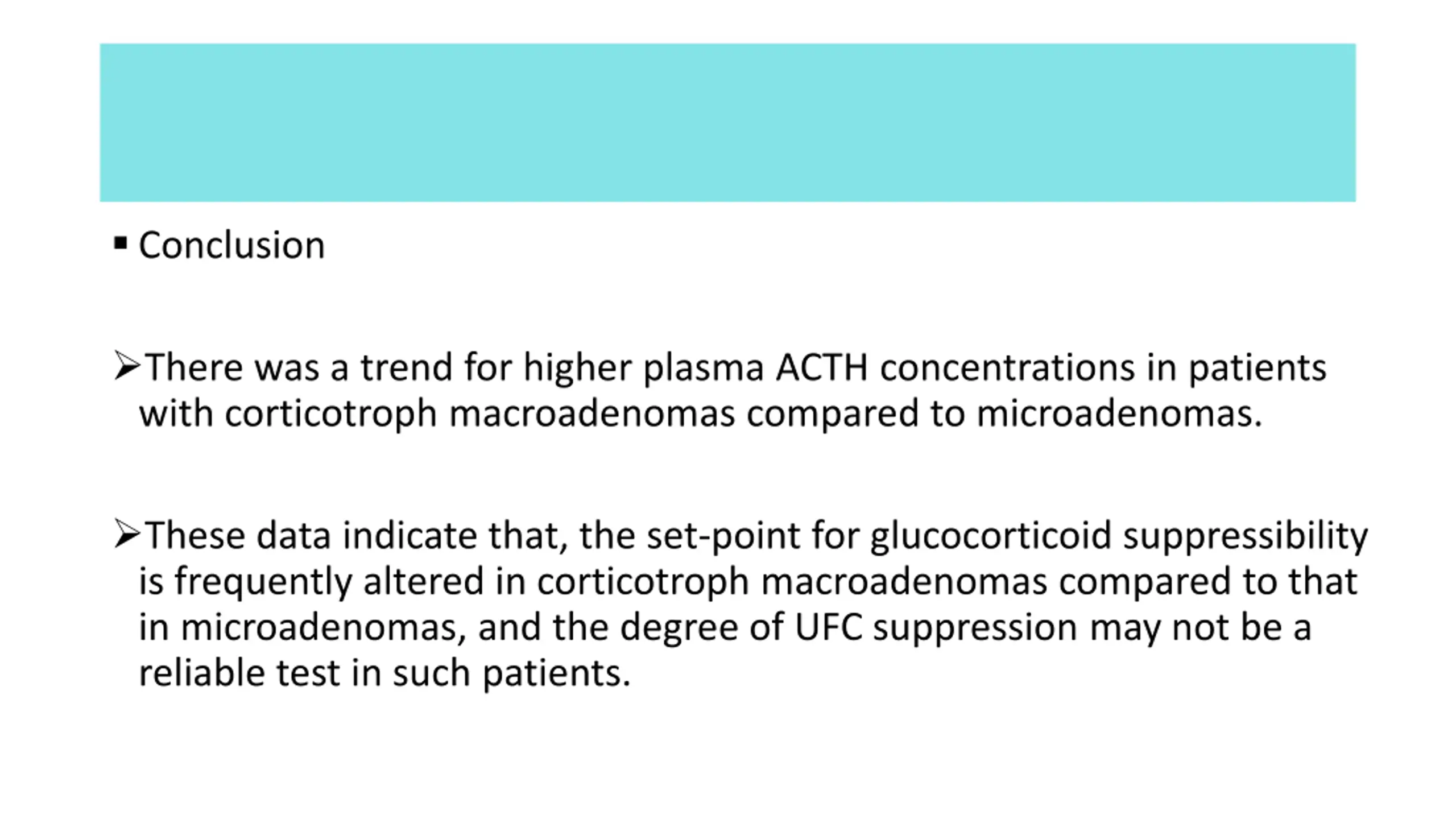
Task: Click the word 'suppressibility'
Action: (x=1245, y=536)
